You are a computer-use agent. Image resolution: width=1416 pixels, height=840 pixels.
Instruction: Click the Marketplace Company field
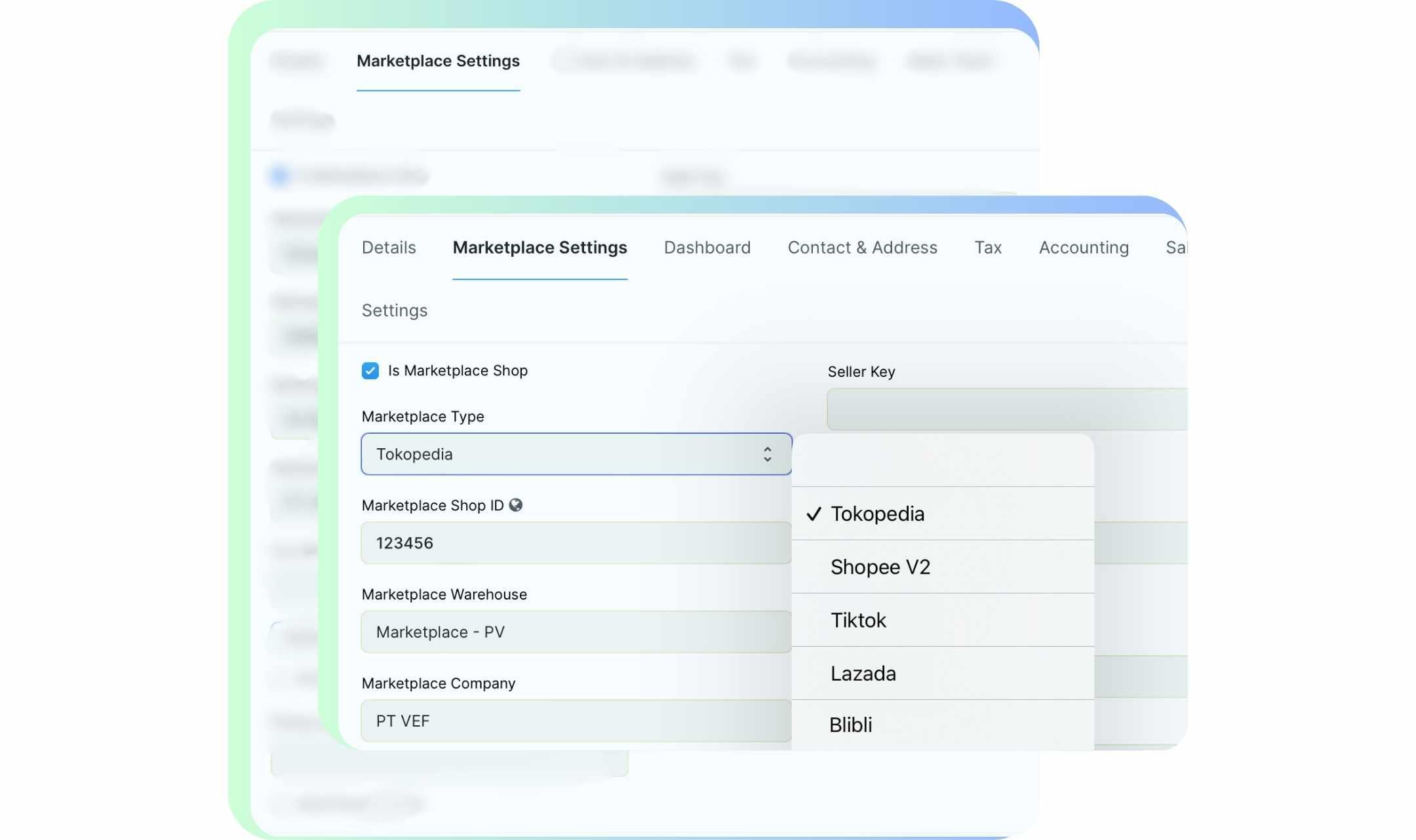576,721
